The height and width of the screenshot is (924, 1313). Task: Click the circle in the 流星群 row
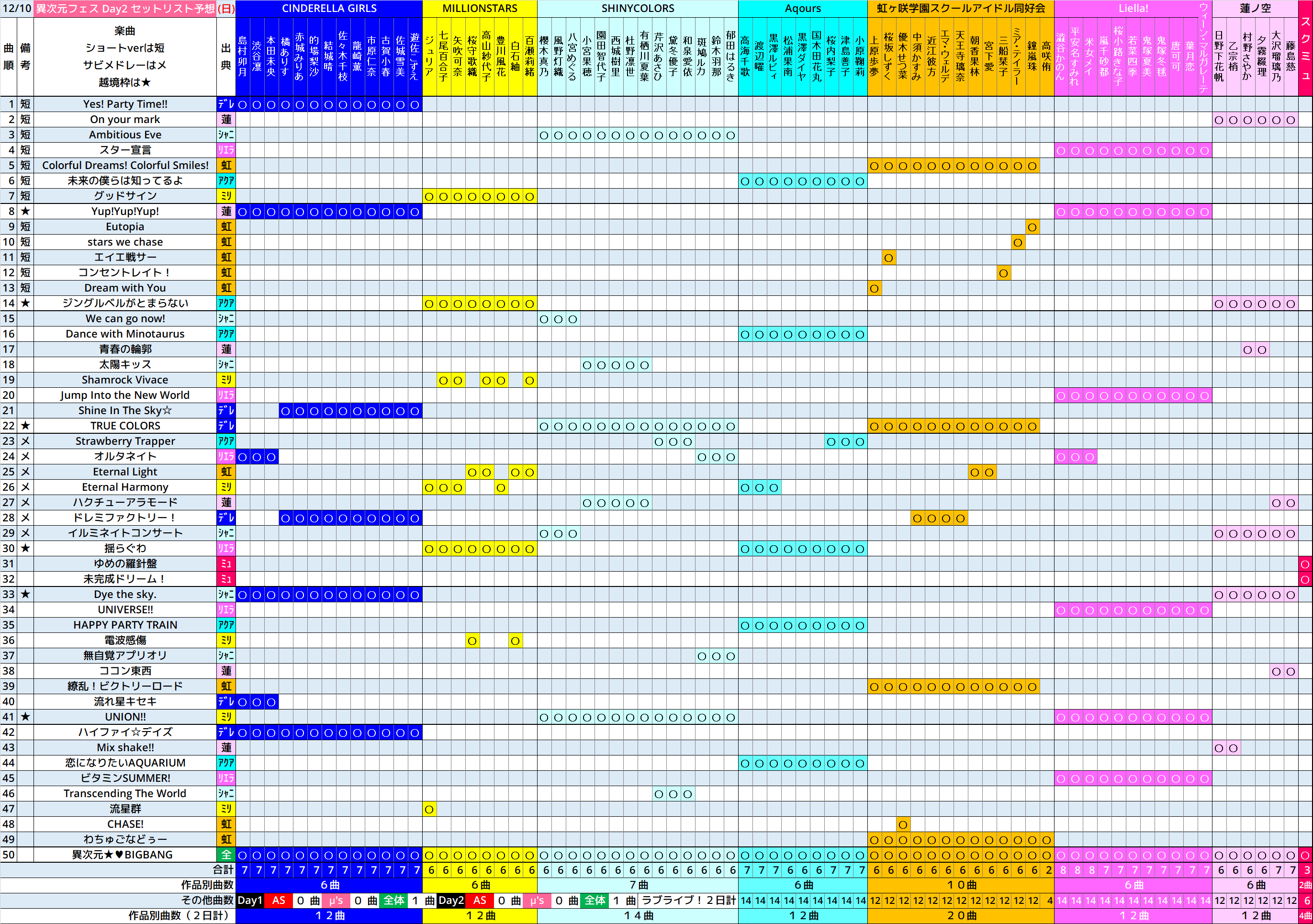point(429,809)
